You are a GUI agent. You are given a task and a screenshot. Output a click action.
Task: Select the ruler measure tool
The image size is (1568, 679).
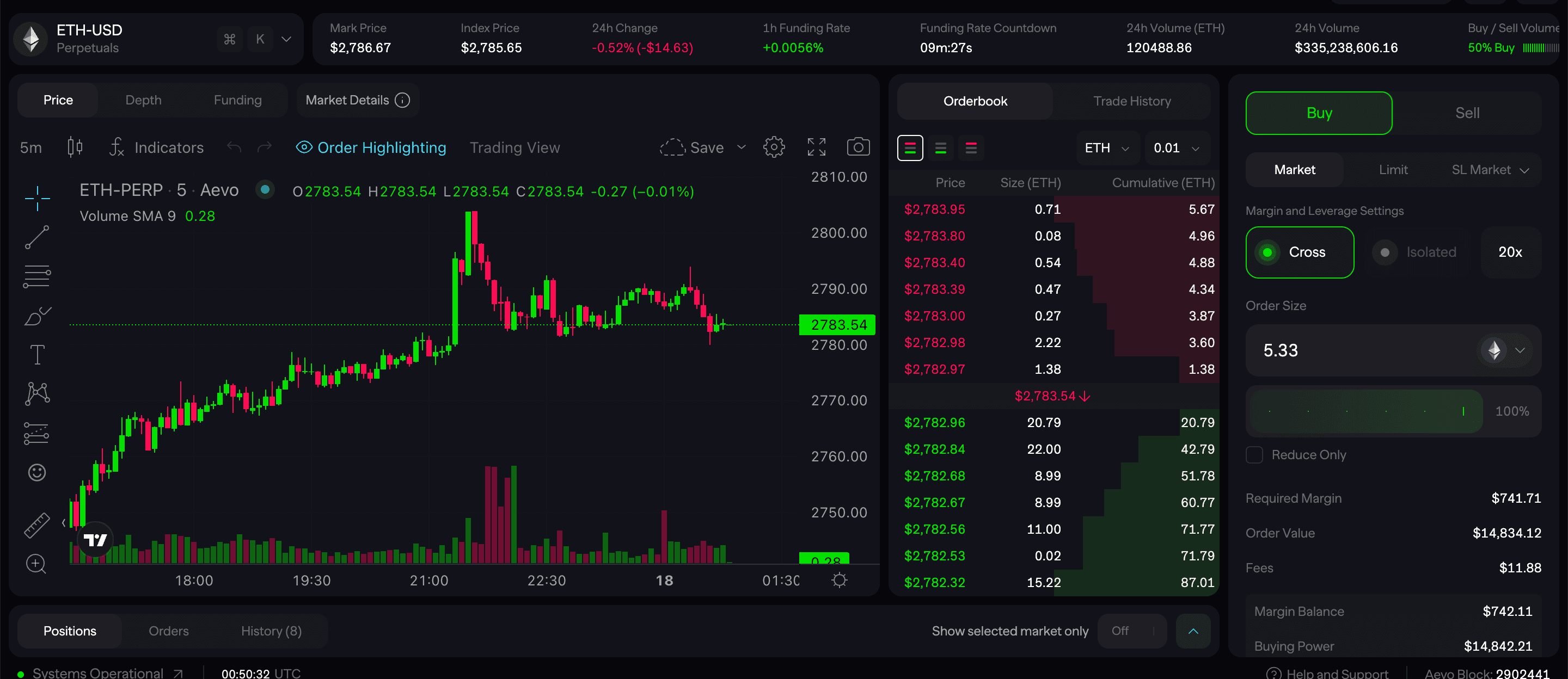tap(37, 525)
